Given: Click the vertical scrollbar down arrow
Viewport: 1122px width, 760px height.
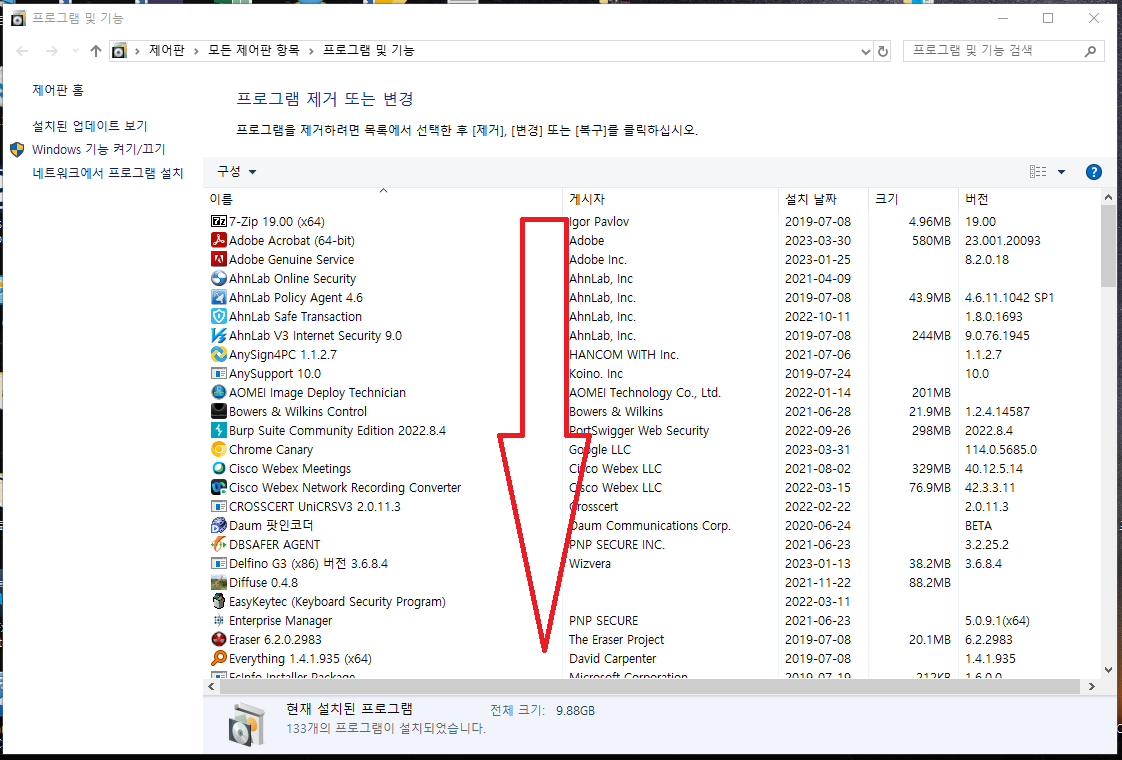Looking at the screenshot, I should pos(1108,671).
